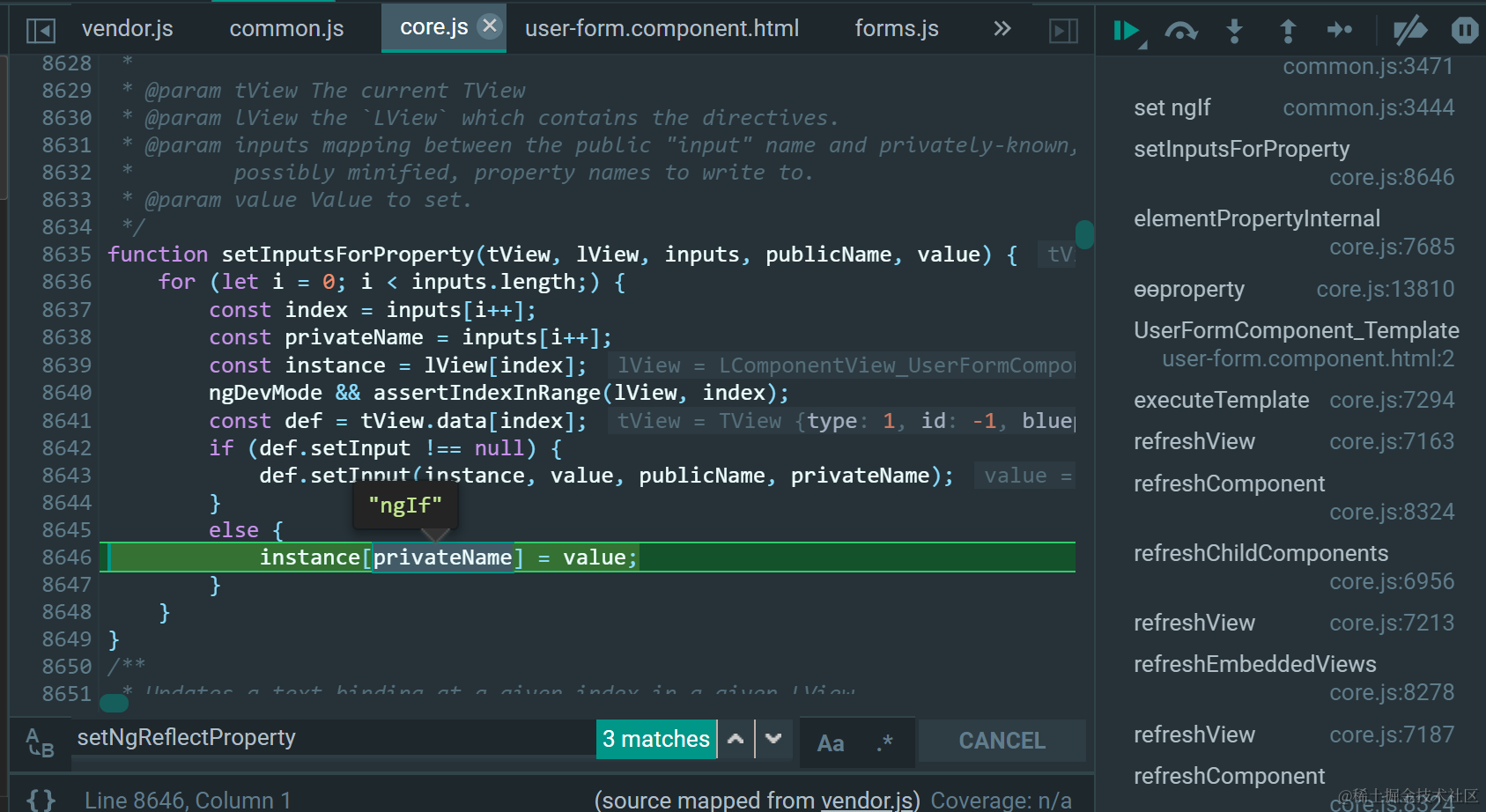Screen dimensions: 1486x812
Task: Go to previous search match
Action: click(736, 739)
